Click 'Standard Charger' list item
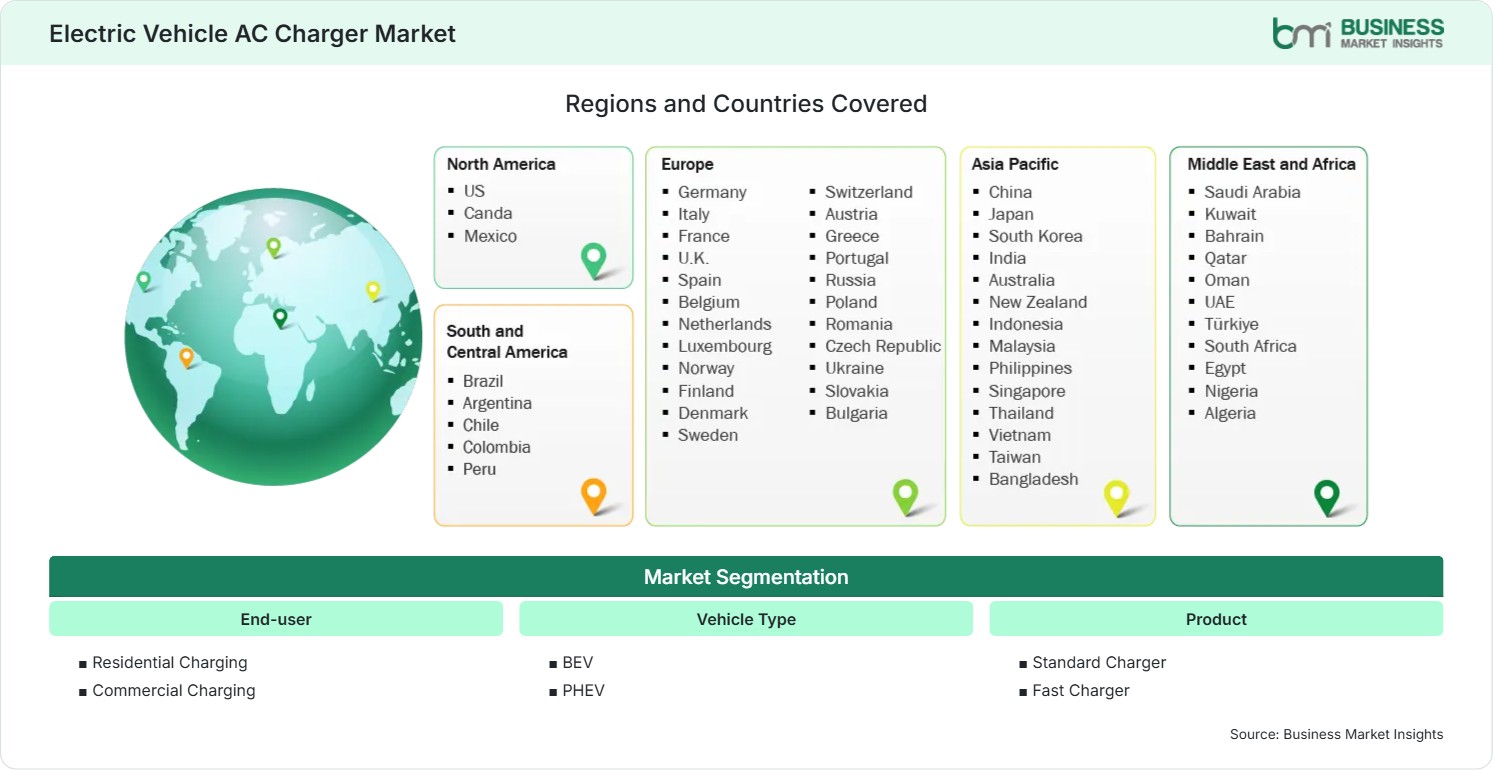Image resolution: width=1493 pixels, height=770 pixels. coord(1099,662)
